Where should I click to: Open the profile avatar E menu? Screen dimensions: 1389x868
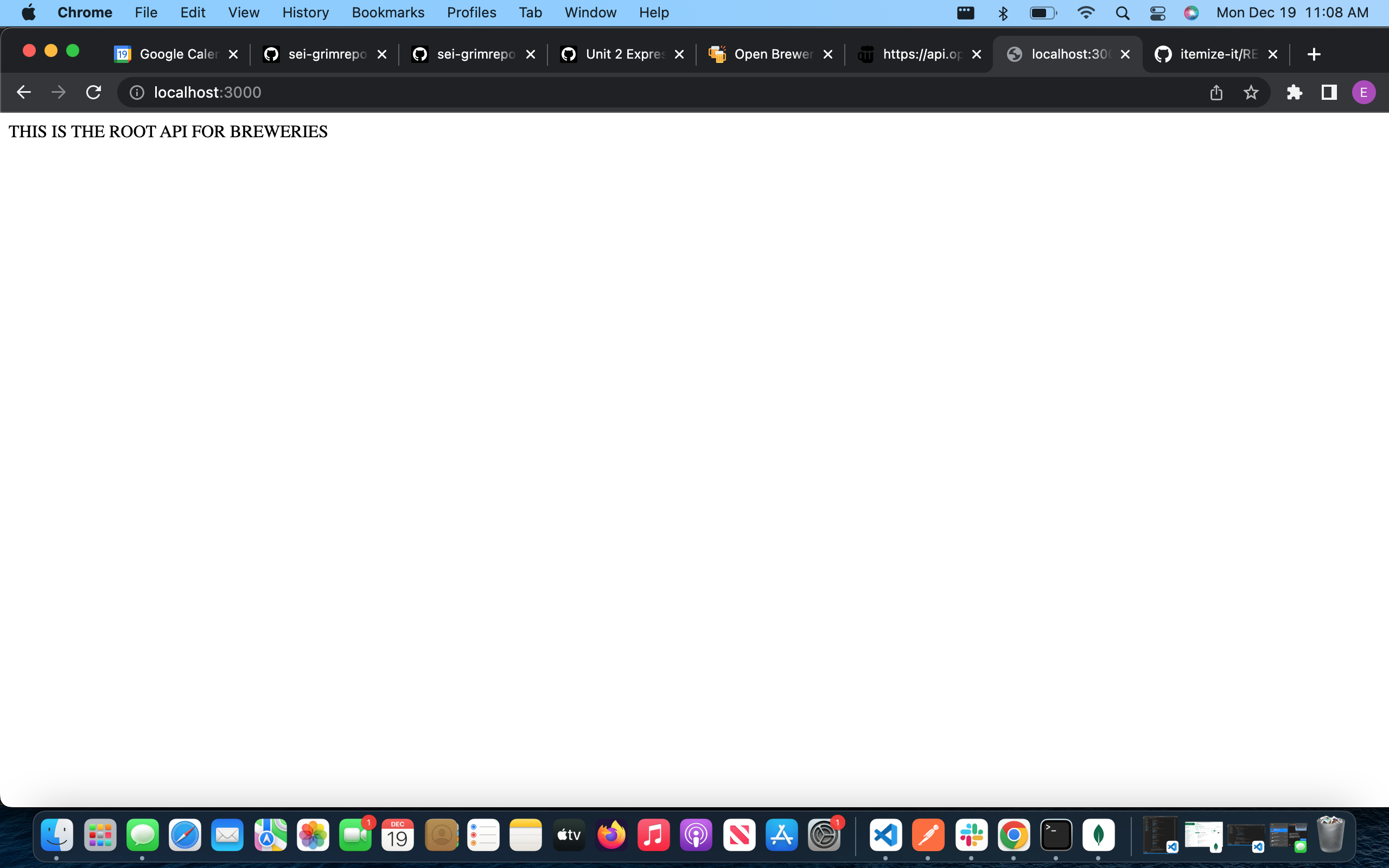click(x=1363, y=92)
